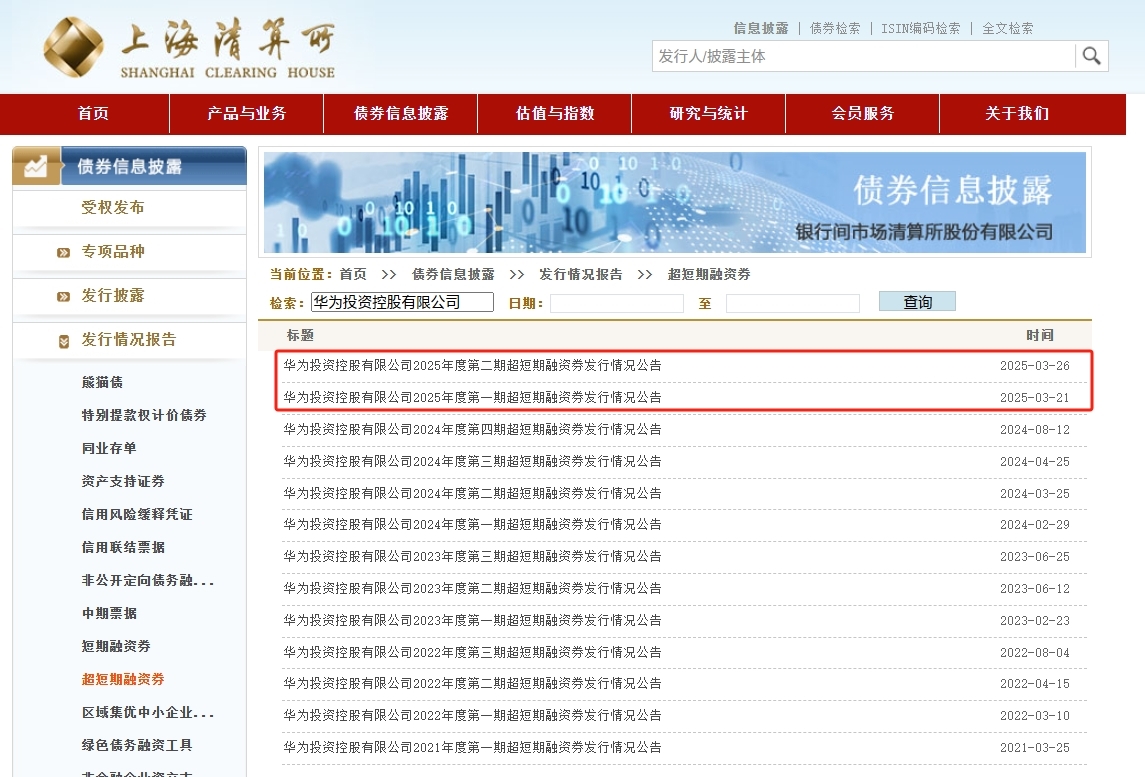Open the 债券信息披露 navigation menu
Viewport: 1145px width, 777px height.
[x=401, y=113]
